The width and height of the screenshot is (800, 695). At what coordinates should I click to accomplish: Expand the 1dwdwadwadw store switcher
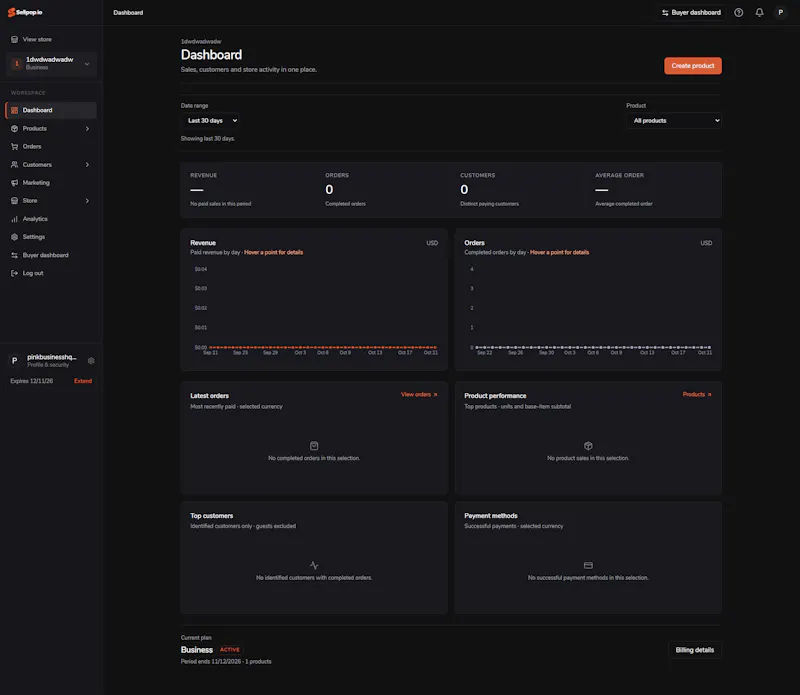(x=51, y=64)
